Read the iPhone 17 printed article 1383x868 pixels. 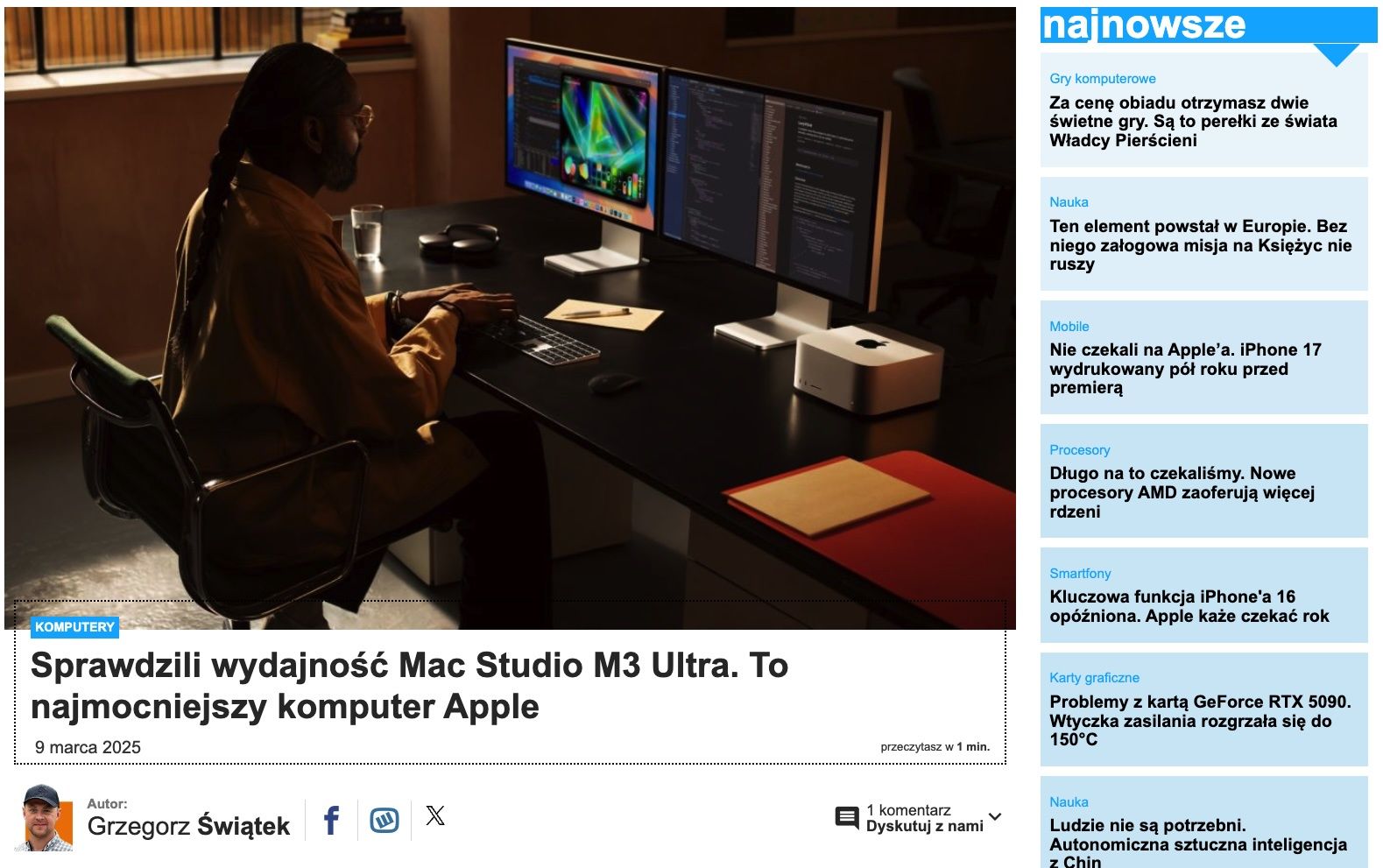coord(1185,369)
